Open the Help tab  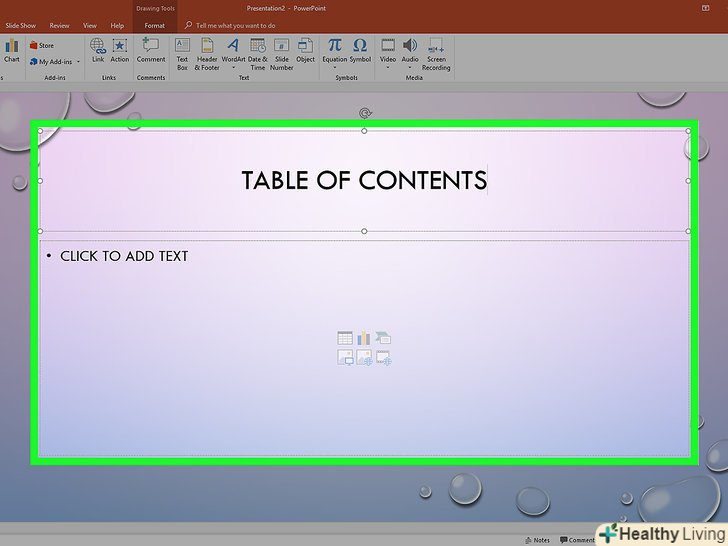point(117,26)
